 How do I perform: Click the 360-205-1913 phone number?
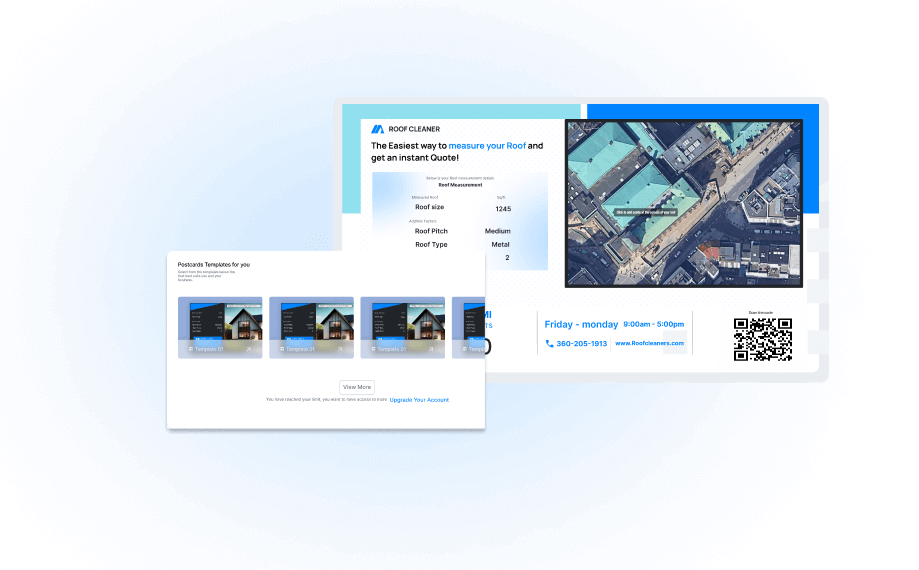click(x=582, y=343)
